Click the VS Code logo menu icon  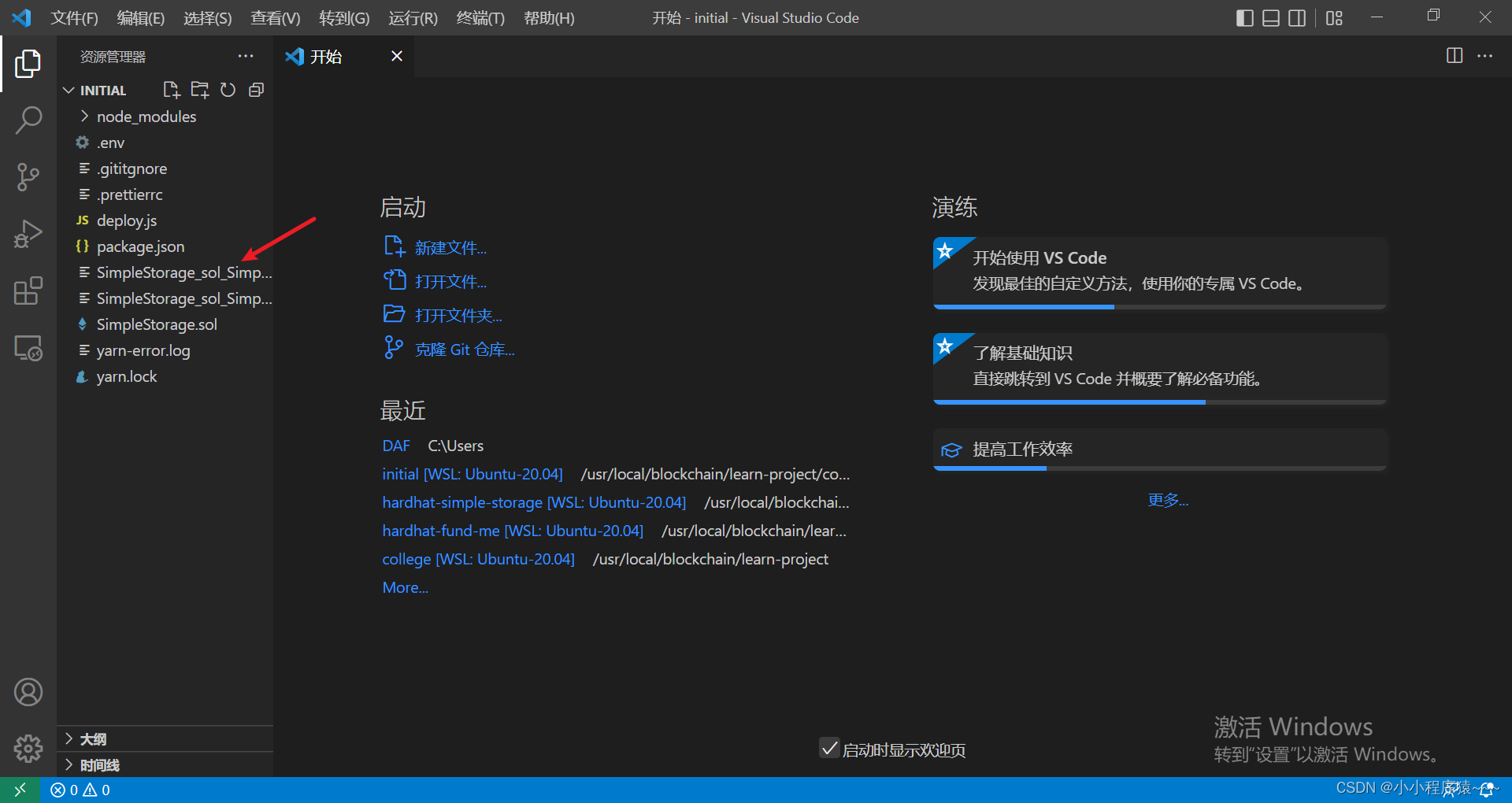pyautogui.click(x=21, y=17)
